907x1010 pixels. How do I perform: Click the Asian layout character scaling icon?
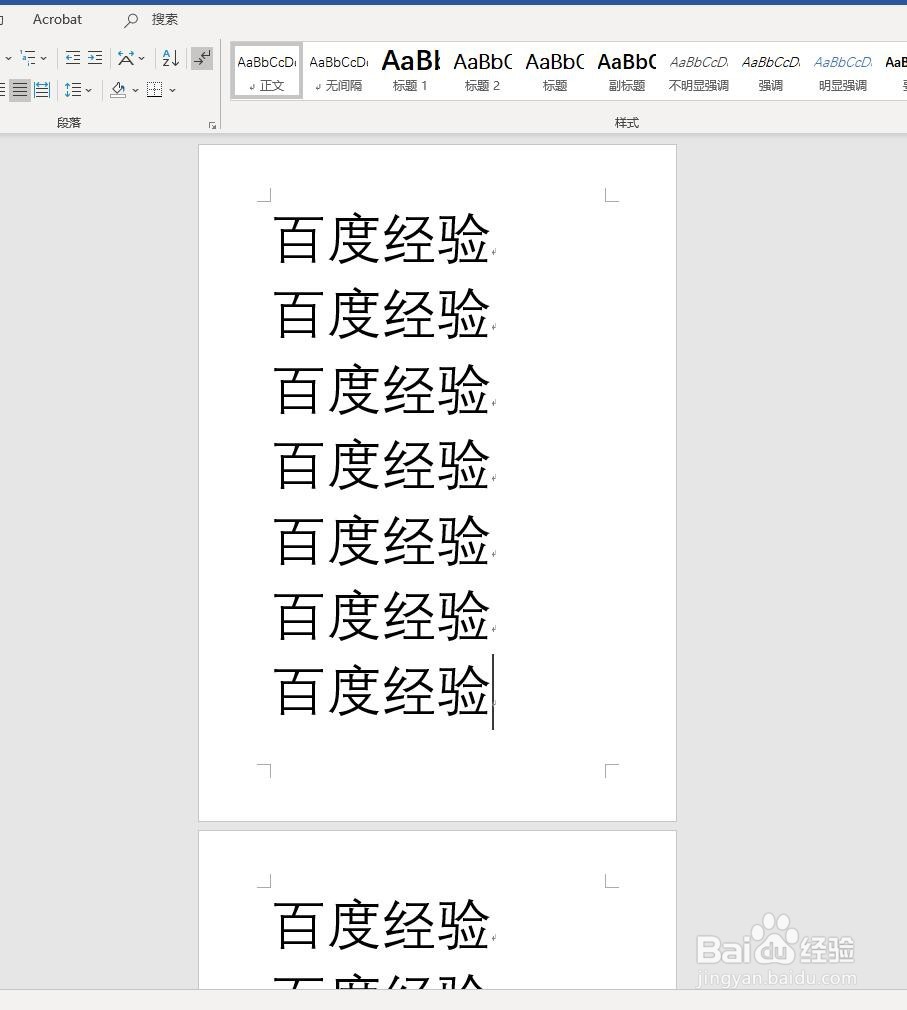[126, 59]
